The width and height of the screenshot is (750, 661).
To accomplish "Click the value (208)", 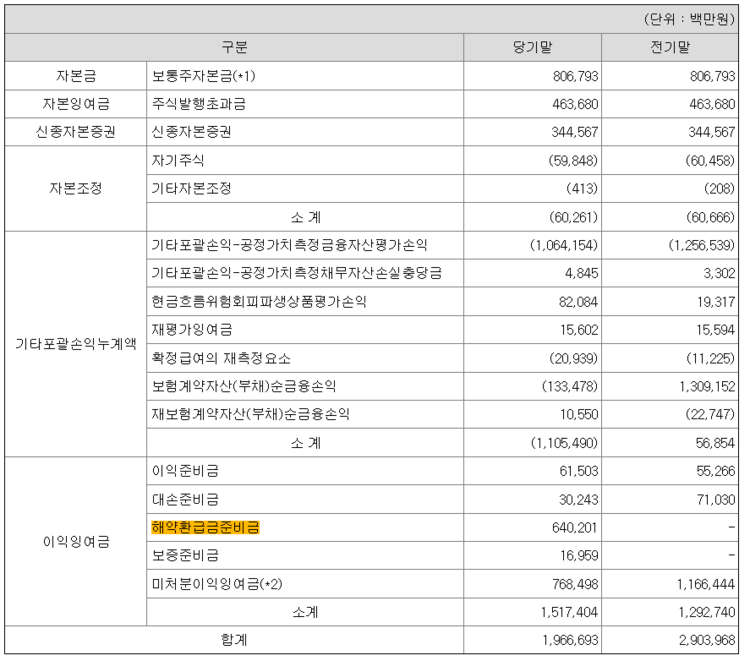I will pyautogui.click(x=719, y=188).
